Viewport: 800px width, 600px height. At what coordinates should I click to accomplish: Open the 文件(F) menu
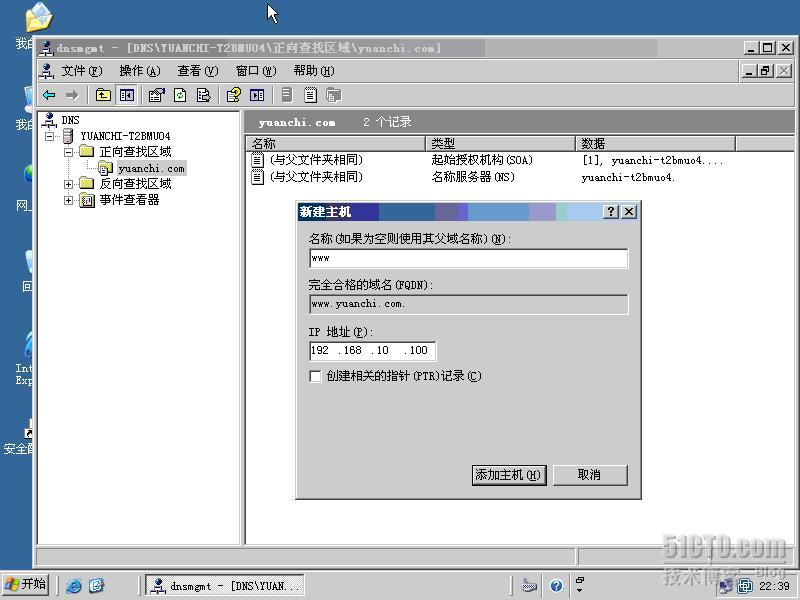[82, 71]
